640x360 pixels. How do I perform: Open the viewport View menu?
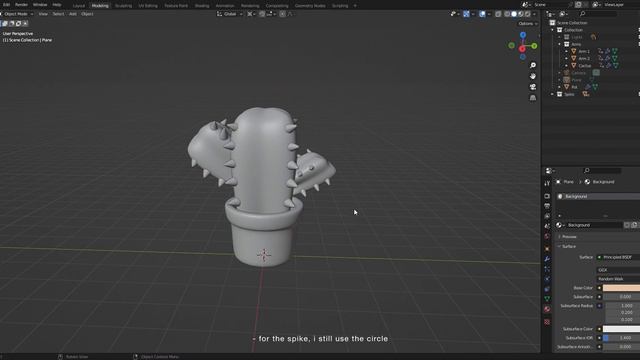(x=43, y=14)
